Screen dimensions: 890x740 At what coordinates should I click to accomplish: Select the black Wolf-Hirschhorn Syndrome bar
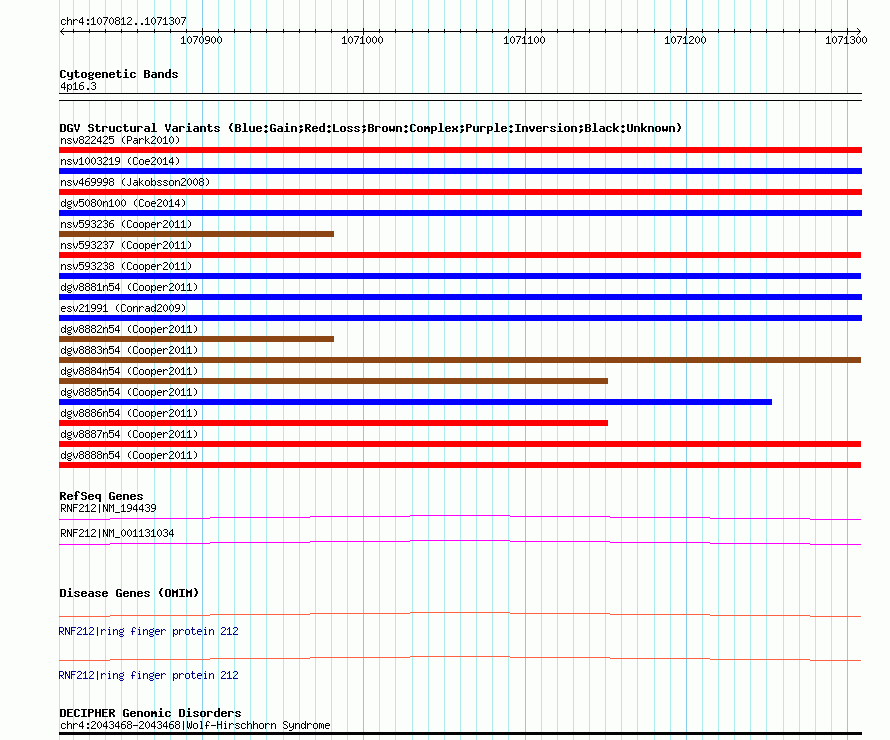[x=460, y=734]
